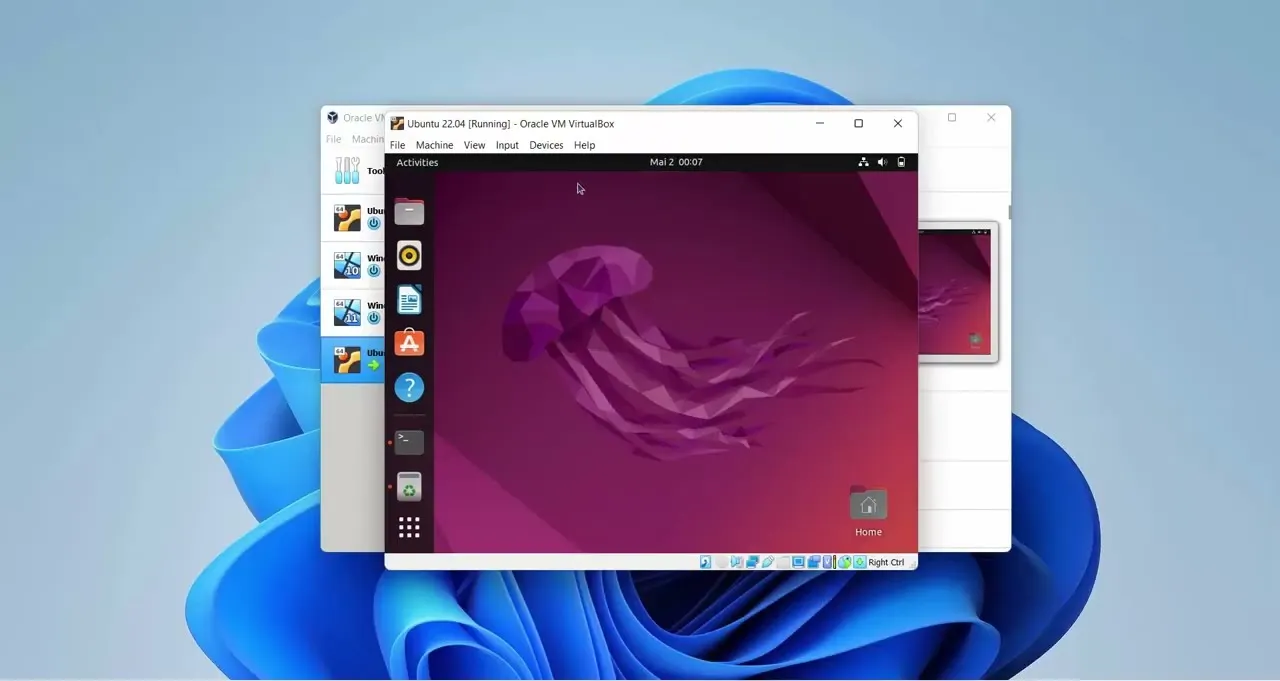The width and height of the screenshot is (1280, 681).
Task: Click the audio status bar icon
Action: coord(737,562)
